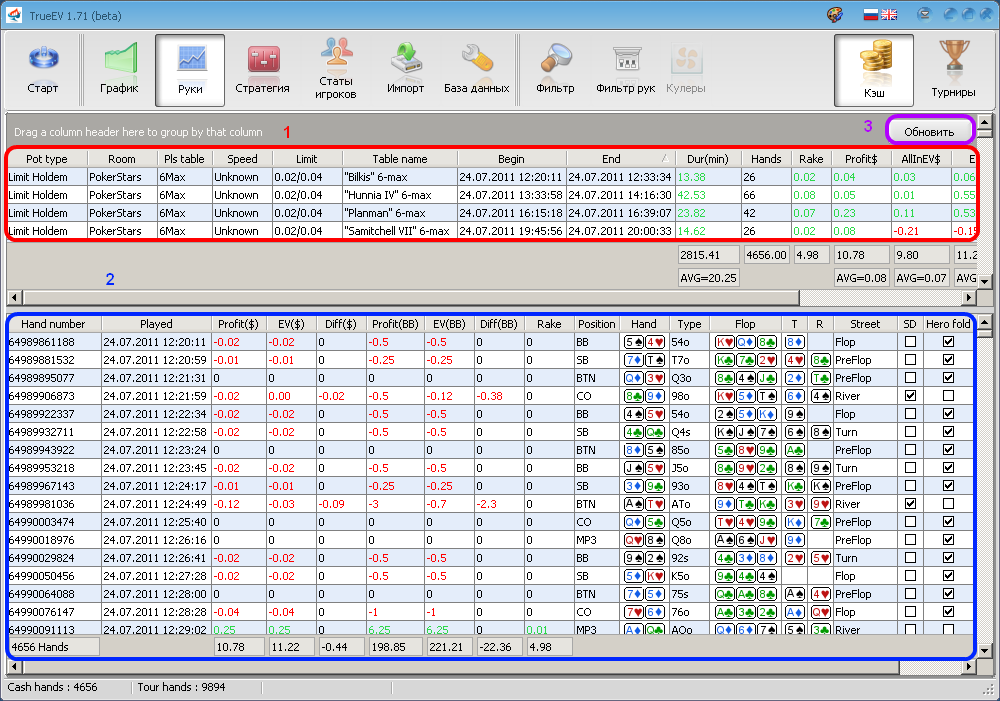Sort hands by Profit(BB) column header
This screenshot has height=701, width=1000.
click(395, 324)
